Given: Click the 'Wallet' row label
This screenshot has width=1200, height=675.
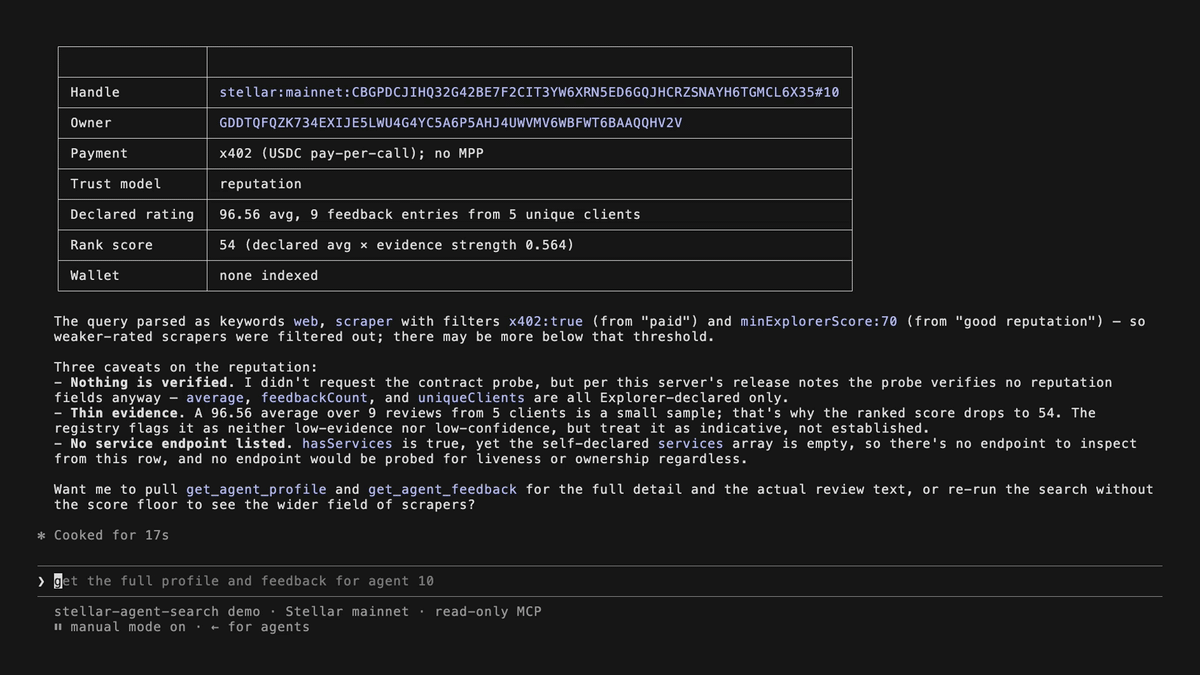Looking at the screenshot, I should pyautogui.click(x=95, y=275).
